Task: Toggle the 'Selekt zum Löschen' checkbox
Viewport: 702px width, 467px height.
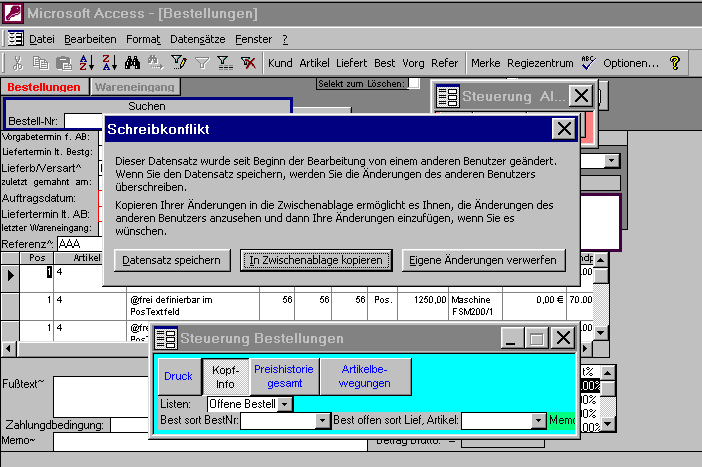Action: (414, 83)
